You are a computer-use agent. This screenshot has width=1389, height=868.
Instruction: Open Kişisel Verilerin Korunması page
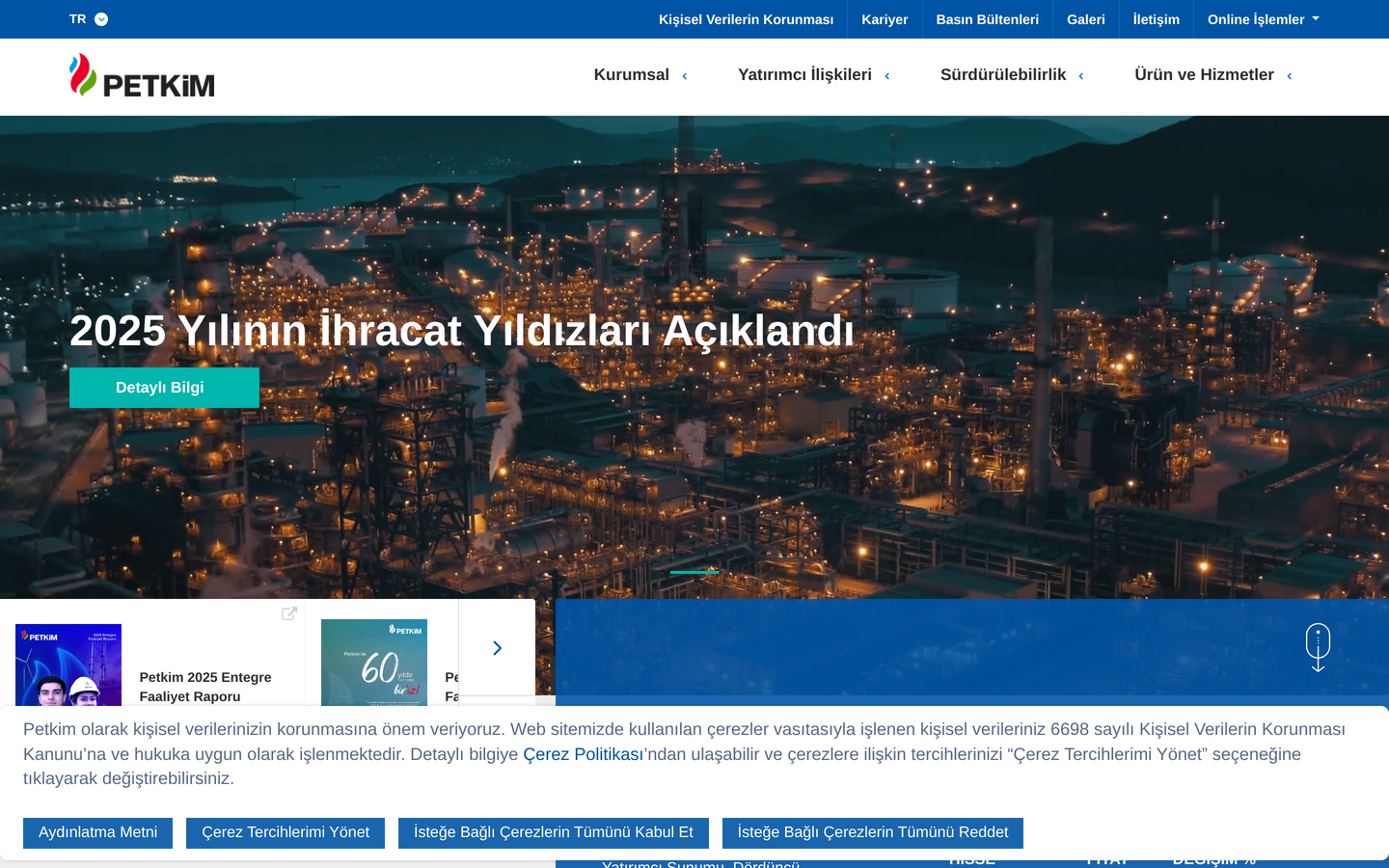pos(746,19)
